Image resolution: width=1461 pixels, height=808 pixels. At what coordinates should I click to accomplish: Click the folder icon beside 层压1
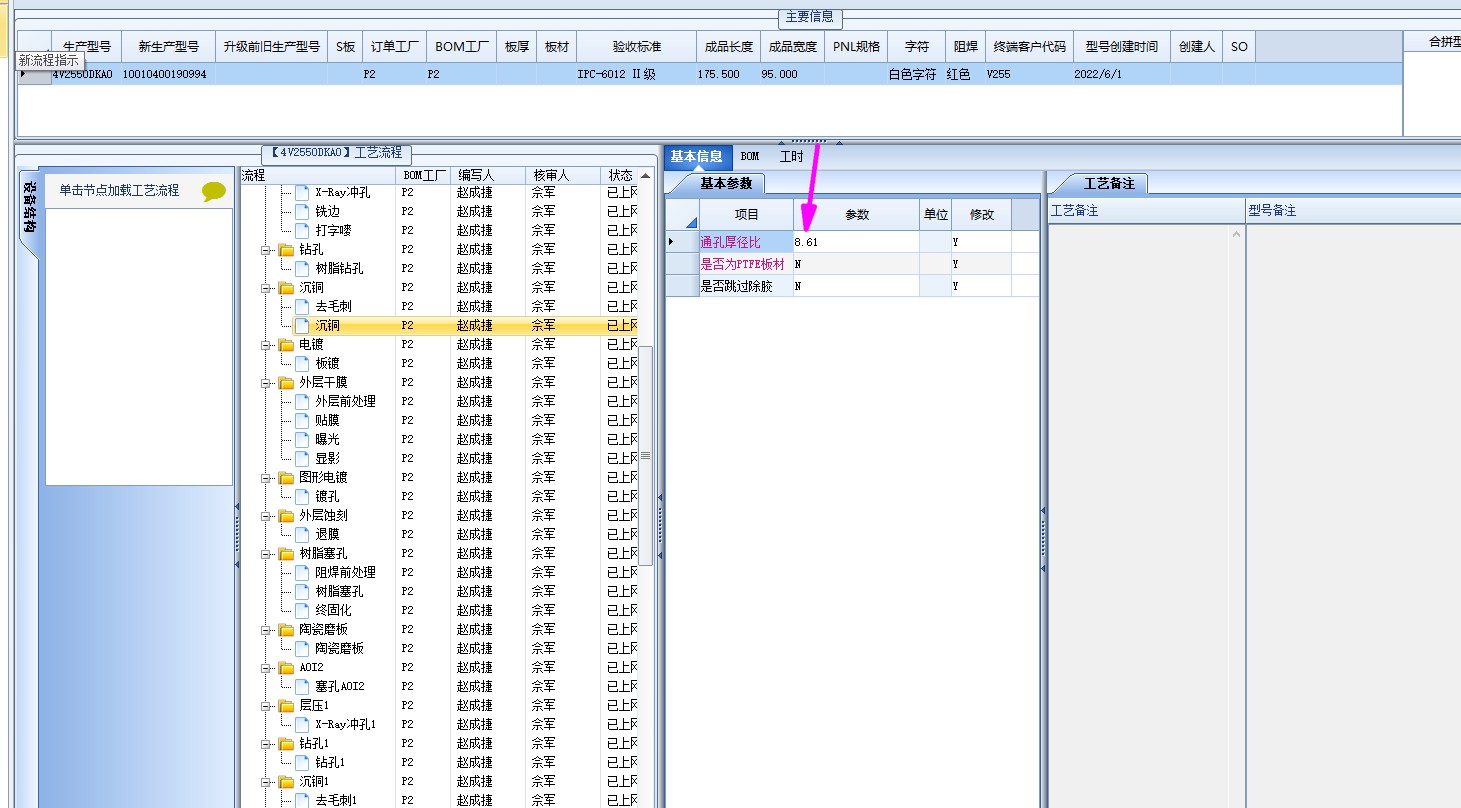click(287, 705)
